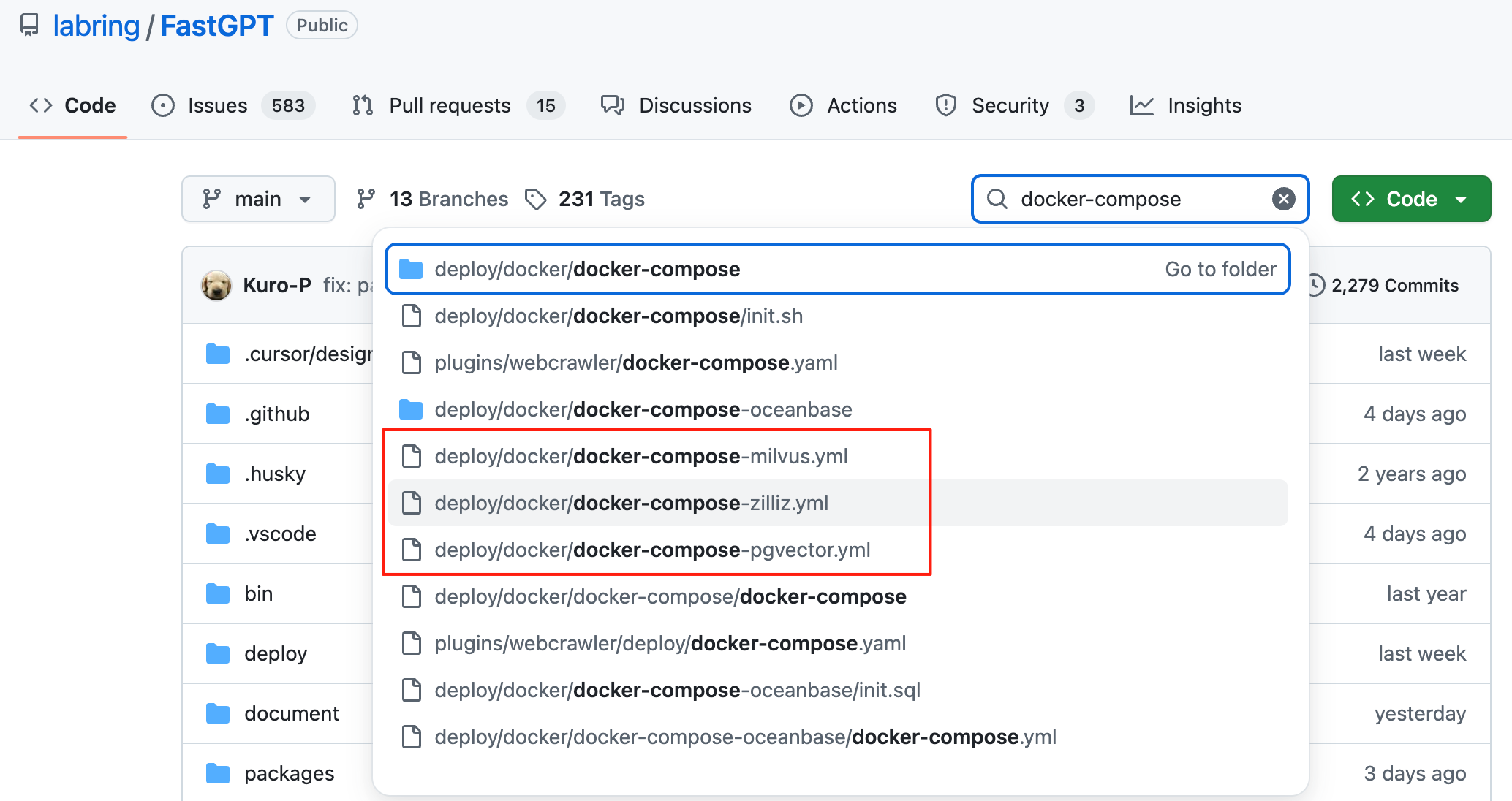Click the Discussions speech bubble icon
1512x801 pixels.
coord(613,105)
